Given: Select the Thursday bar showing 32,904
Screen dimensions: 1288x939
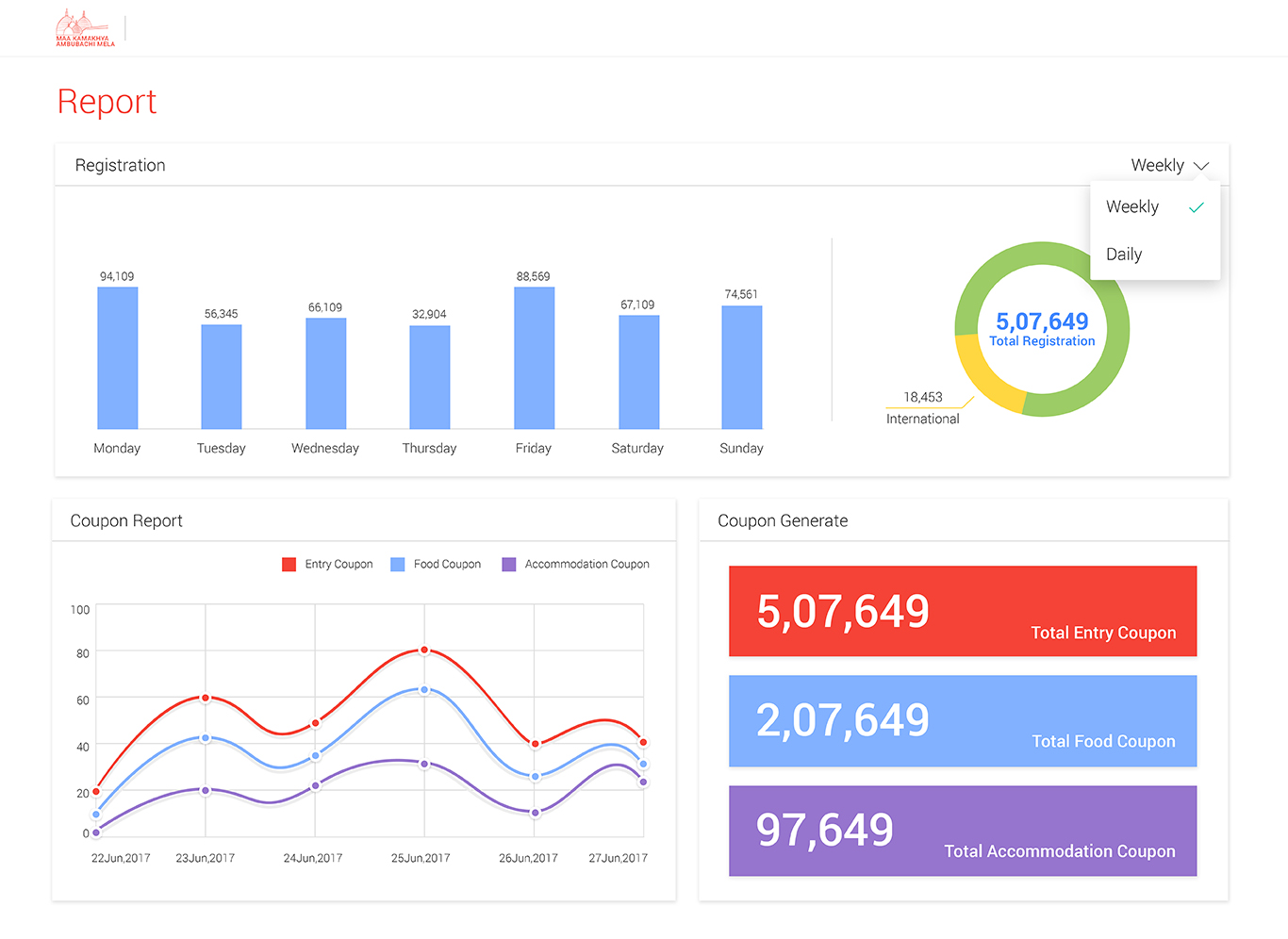Looking at the screenshot, I should (x=430, y=377).
